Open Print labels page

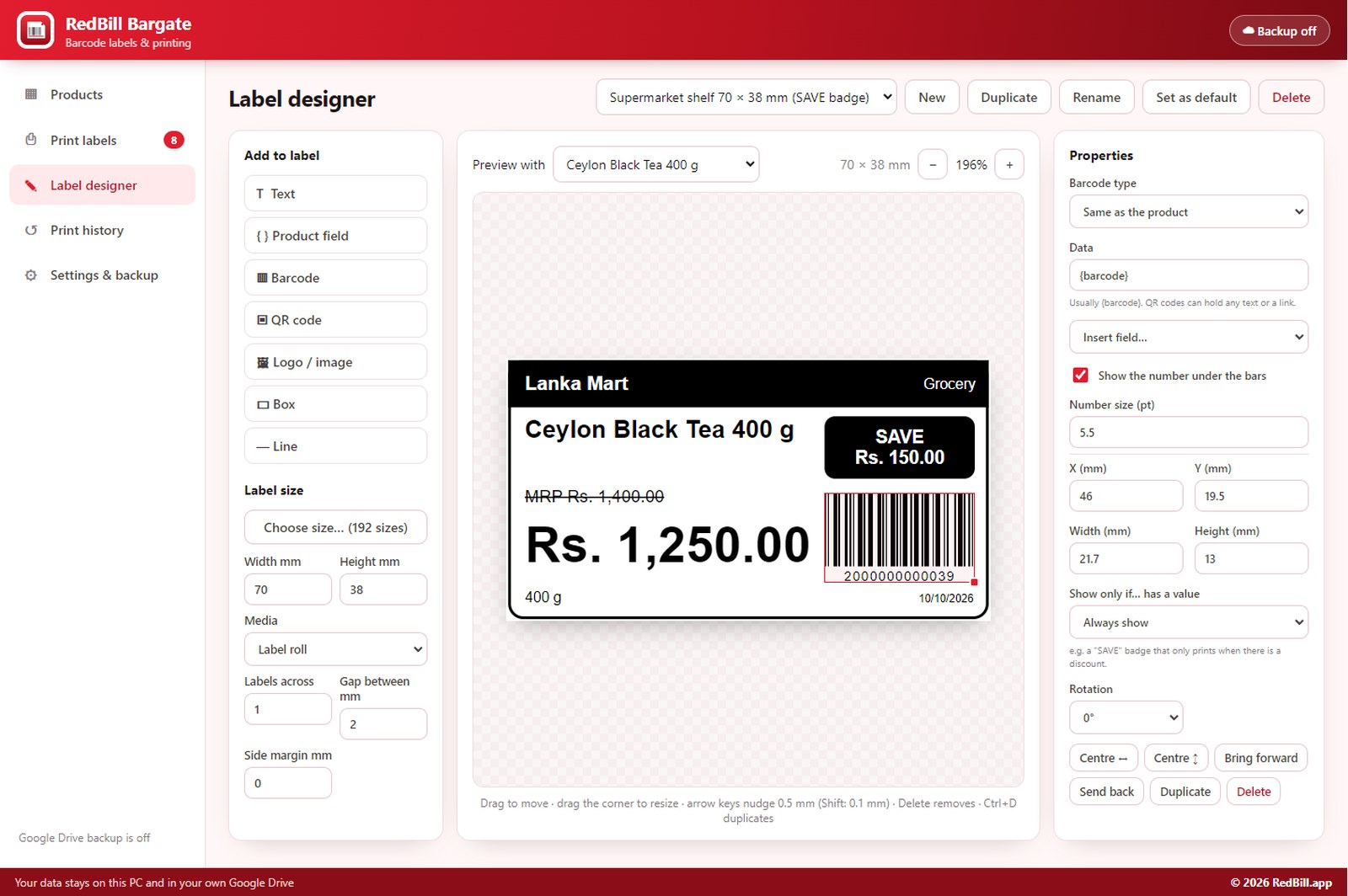[x=102, y=140]
